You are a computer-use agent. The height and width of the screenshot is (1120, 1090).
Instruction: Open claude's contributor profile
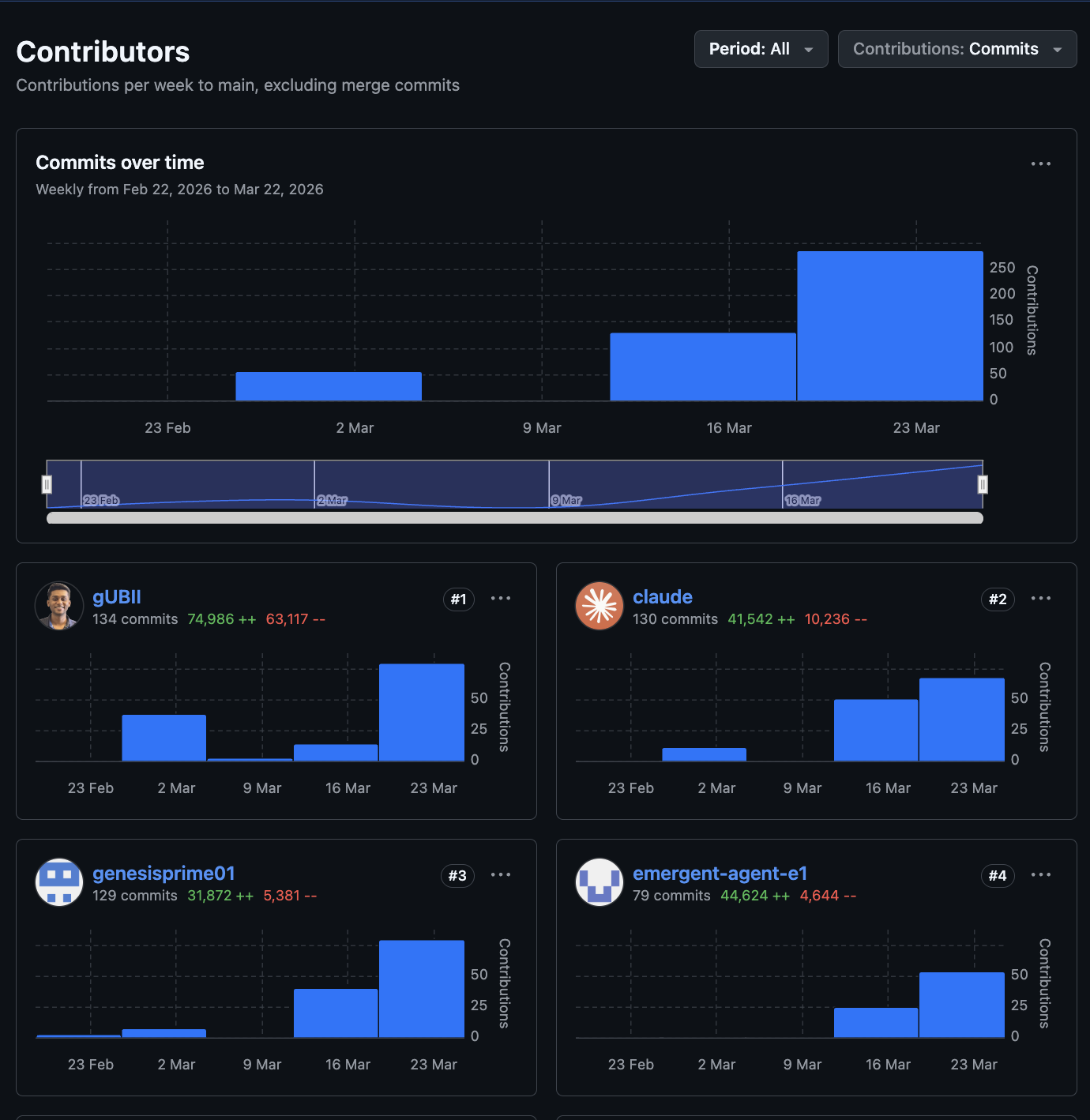coord(662,596)
